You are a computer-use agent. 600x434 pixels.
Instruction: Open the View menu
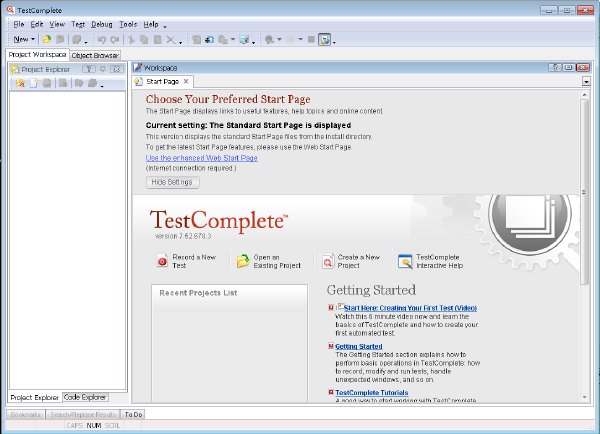coord(57,24)
